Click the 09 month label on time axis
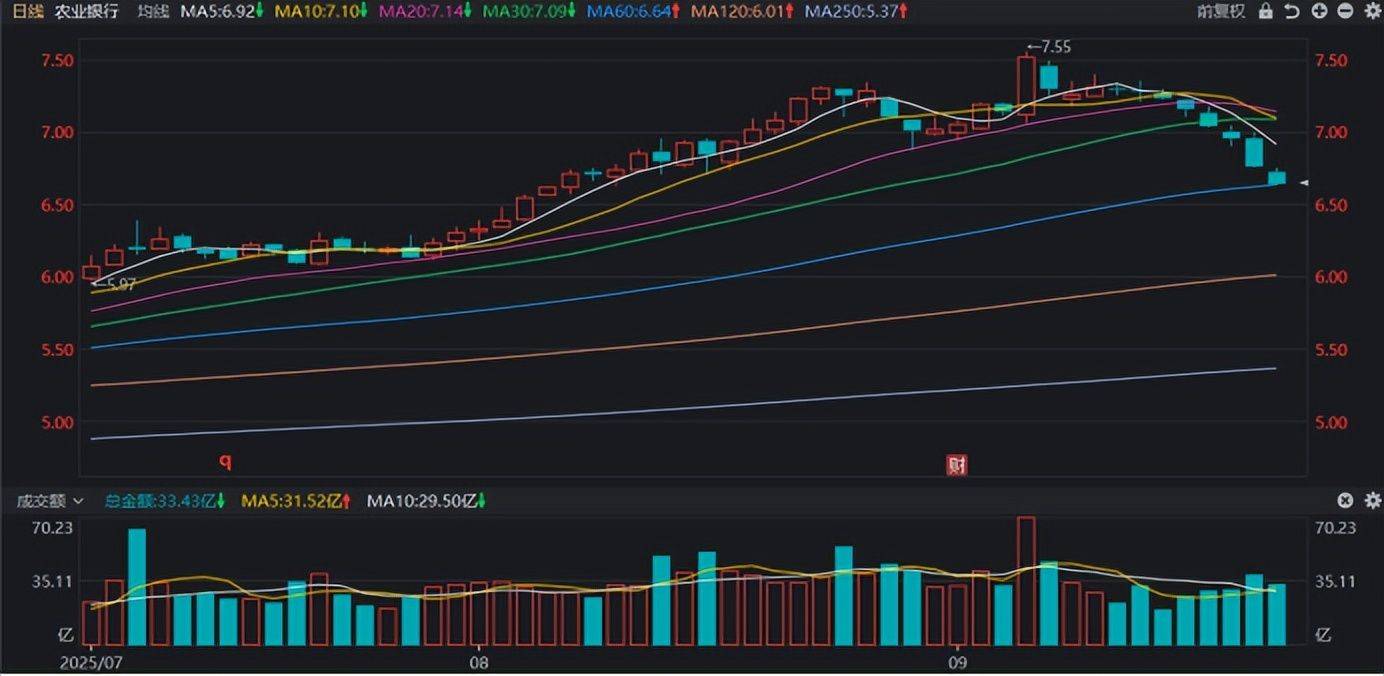Viewport: 1384px width, 676px height. [958, 662]
